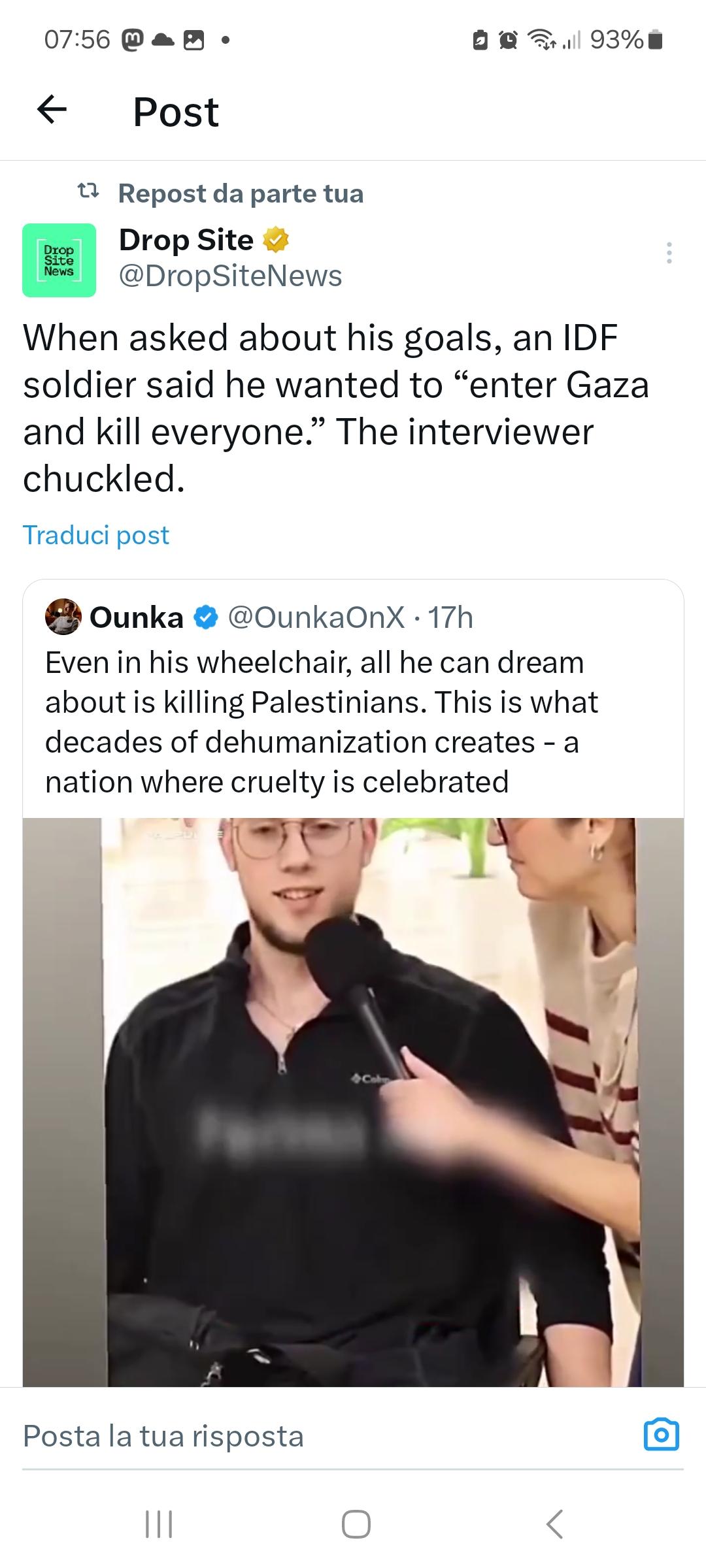Tap Ounka's blue verified checkmark
Viewport: 706px width, 1568px height.
click(206, 617)
